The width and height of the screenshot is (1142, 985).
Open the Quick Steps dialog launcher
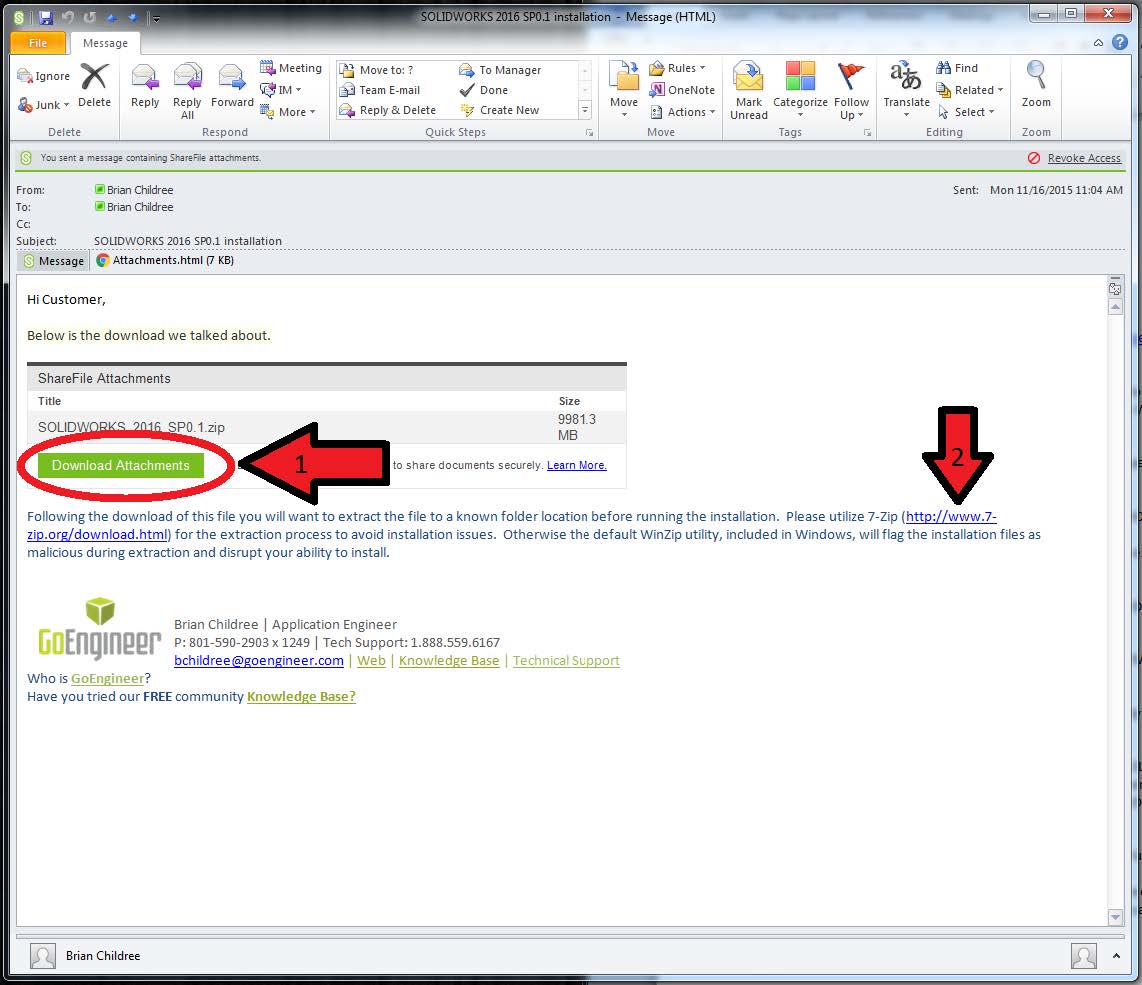click(x=589, y=133)
